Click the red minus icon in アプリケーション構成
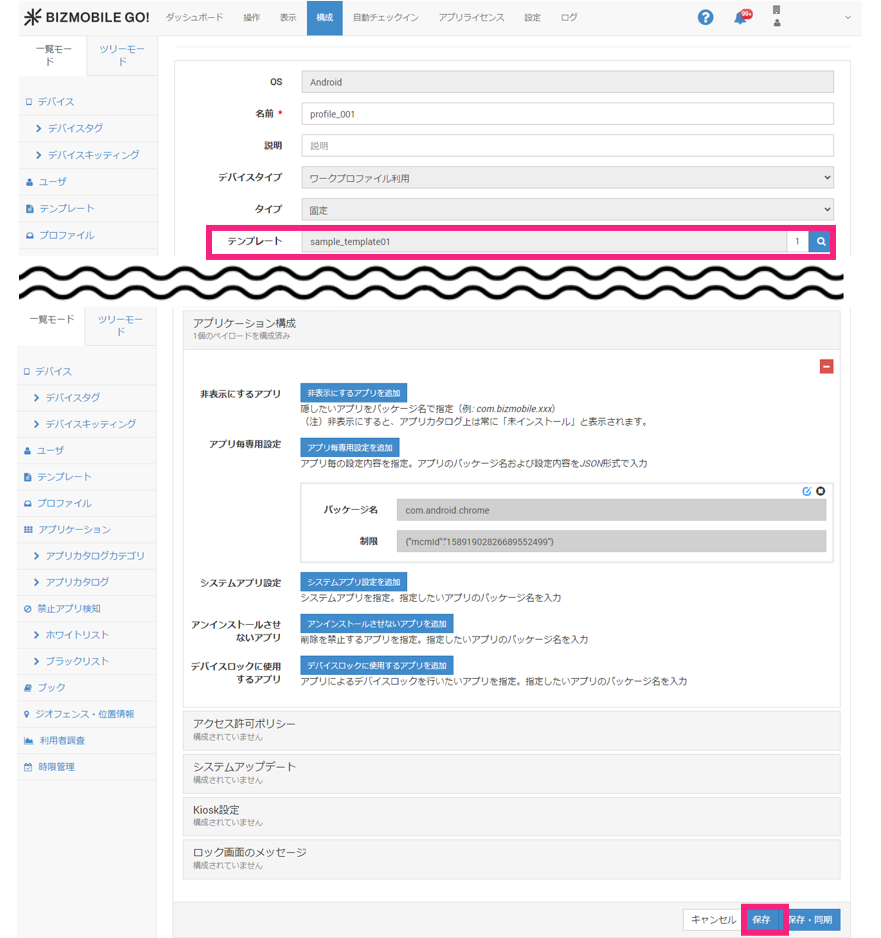 (826, 367)
